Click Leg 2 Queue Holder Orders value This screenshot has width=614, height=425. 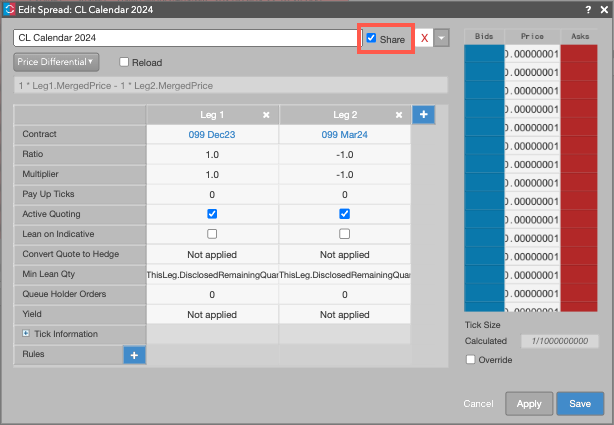(345, 295)
